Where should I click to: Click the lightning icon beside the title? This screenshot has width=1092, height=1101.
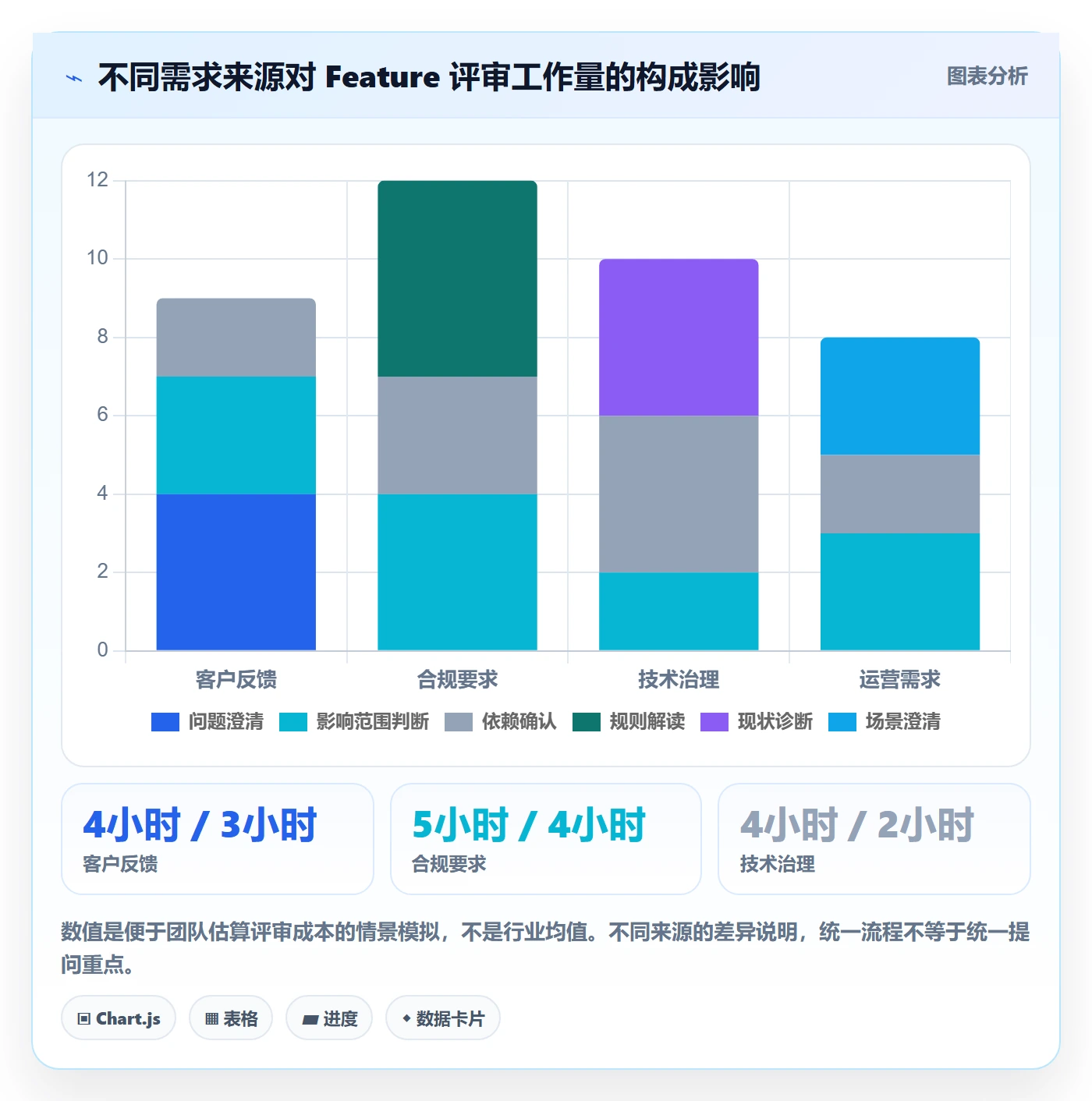coord(74,78)
